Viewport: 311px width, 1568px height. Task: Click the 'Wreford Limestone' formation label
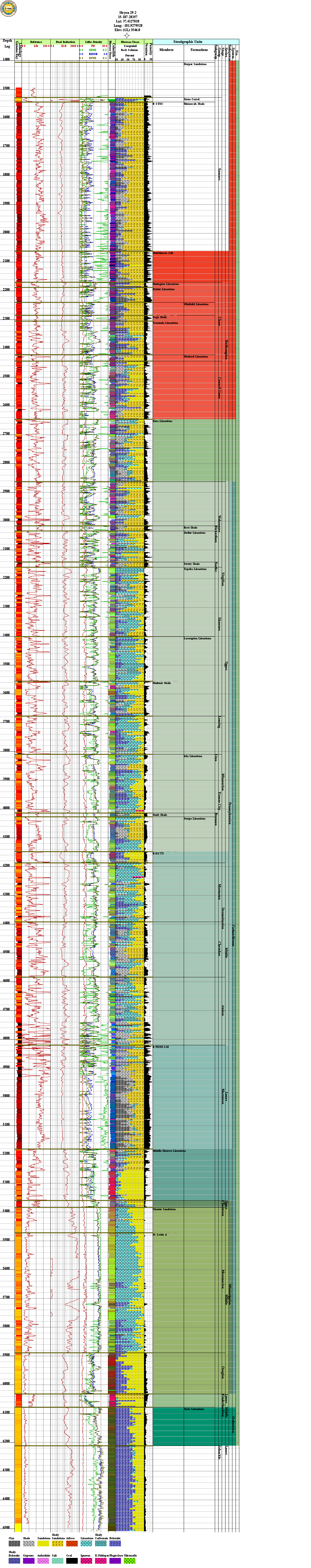click(196, 357)
